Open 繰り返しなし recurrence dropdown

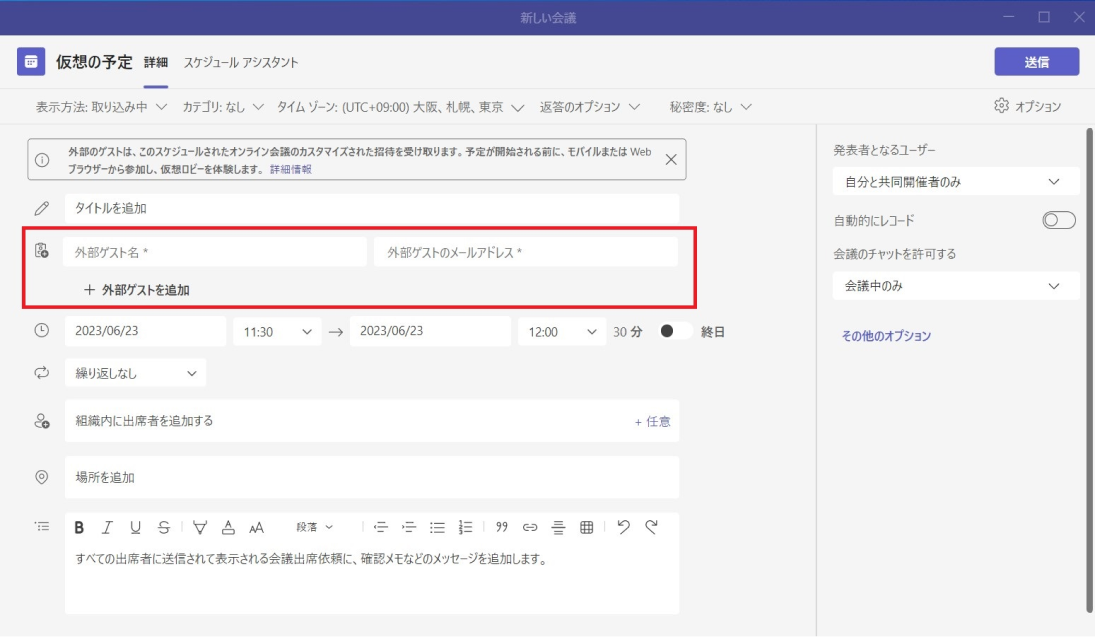[135, 373]
